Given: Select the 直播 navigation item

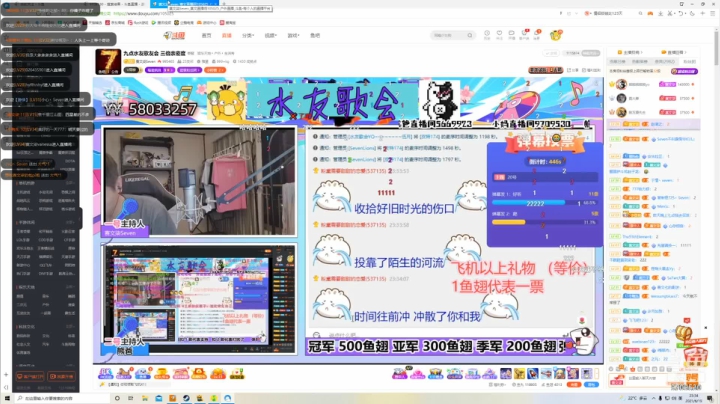Looking at the screenshot, I should (x=226, y=35).
